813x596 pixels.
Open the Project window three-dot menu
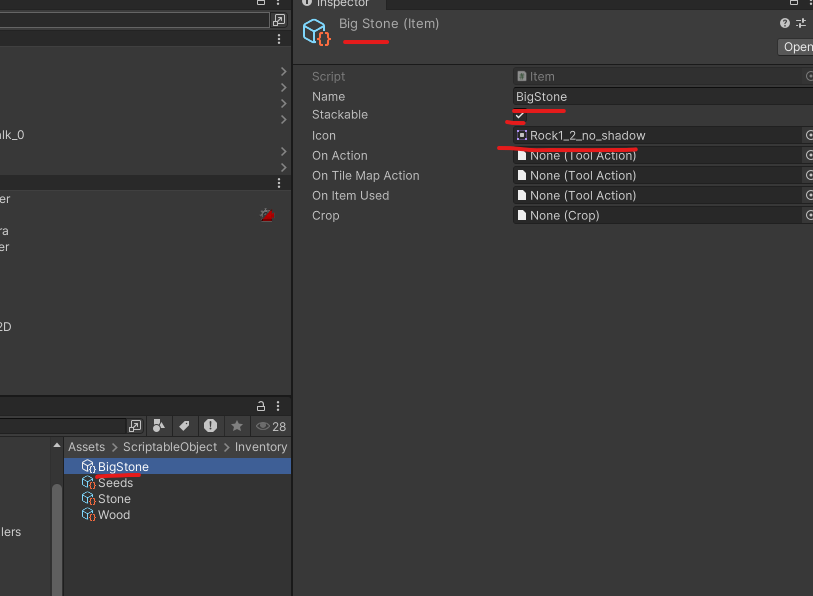pyautogui.click(x=278, y=406)
